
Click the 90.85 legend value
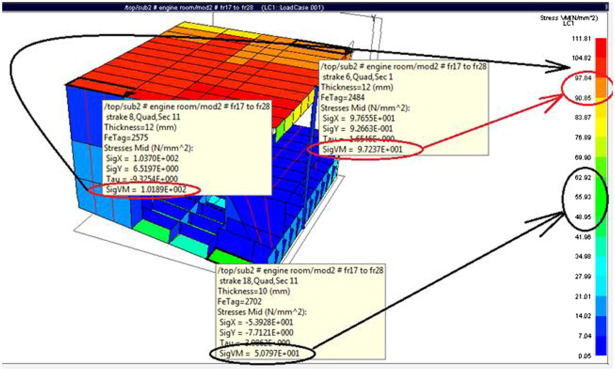pyautogui.click(x=583, y=98)
